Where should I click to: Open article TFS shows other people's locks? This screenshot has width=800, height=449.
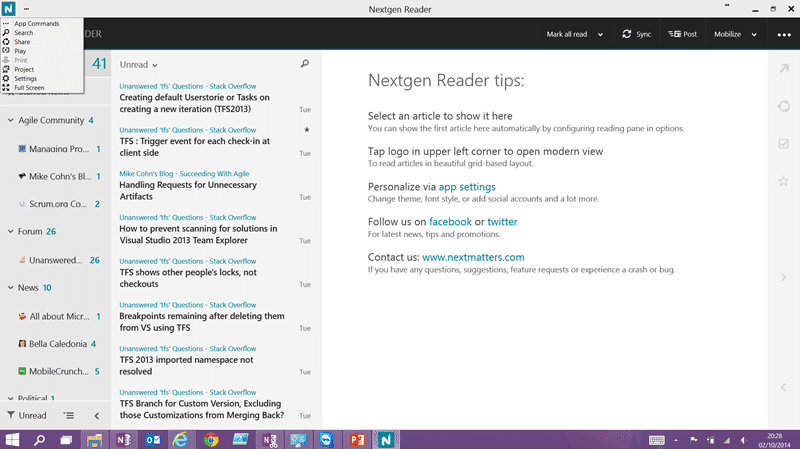[x=188, y=278]
